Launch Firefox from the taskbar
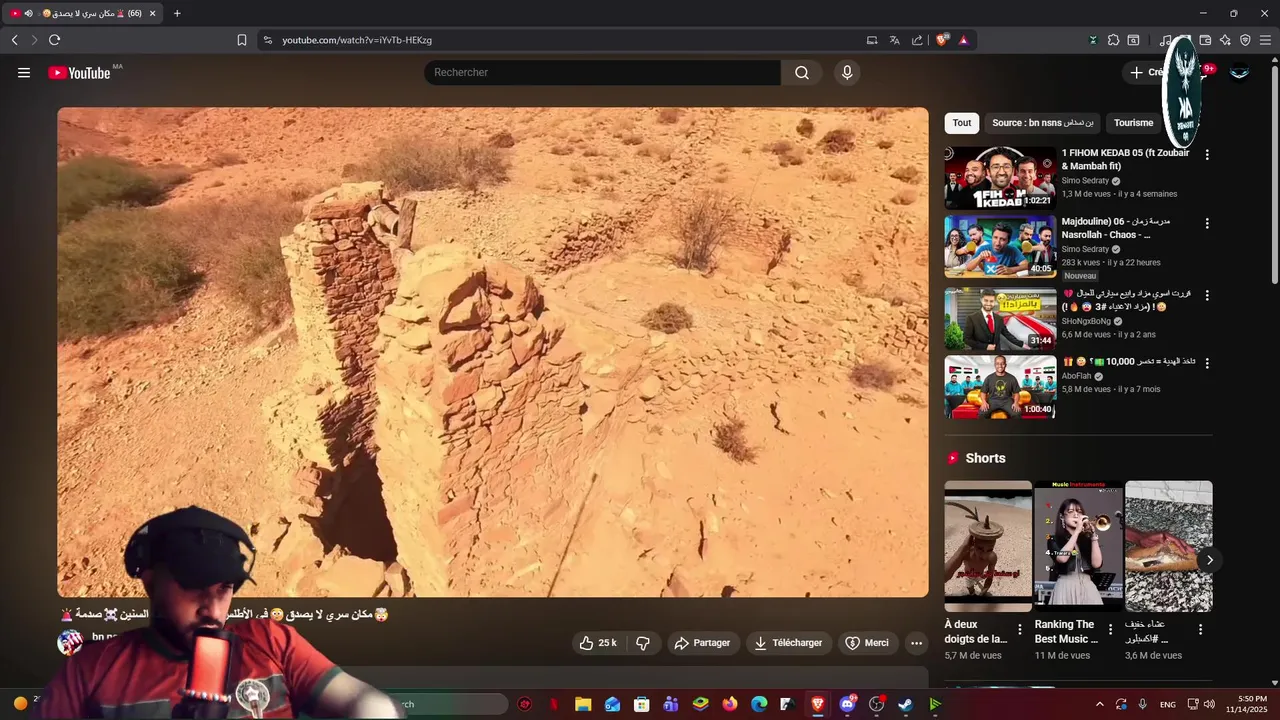The height and width of the screenshot is (720, 1280). tap(730, 704)
